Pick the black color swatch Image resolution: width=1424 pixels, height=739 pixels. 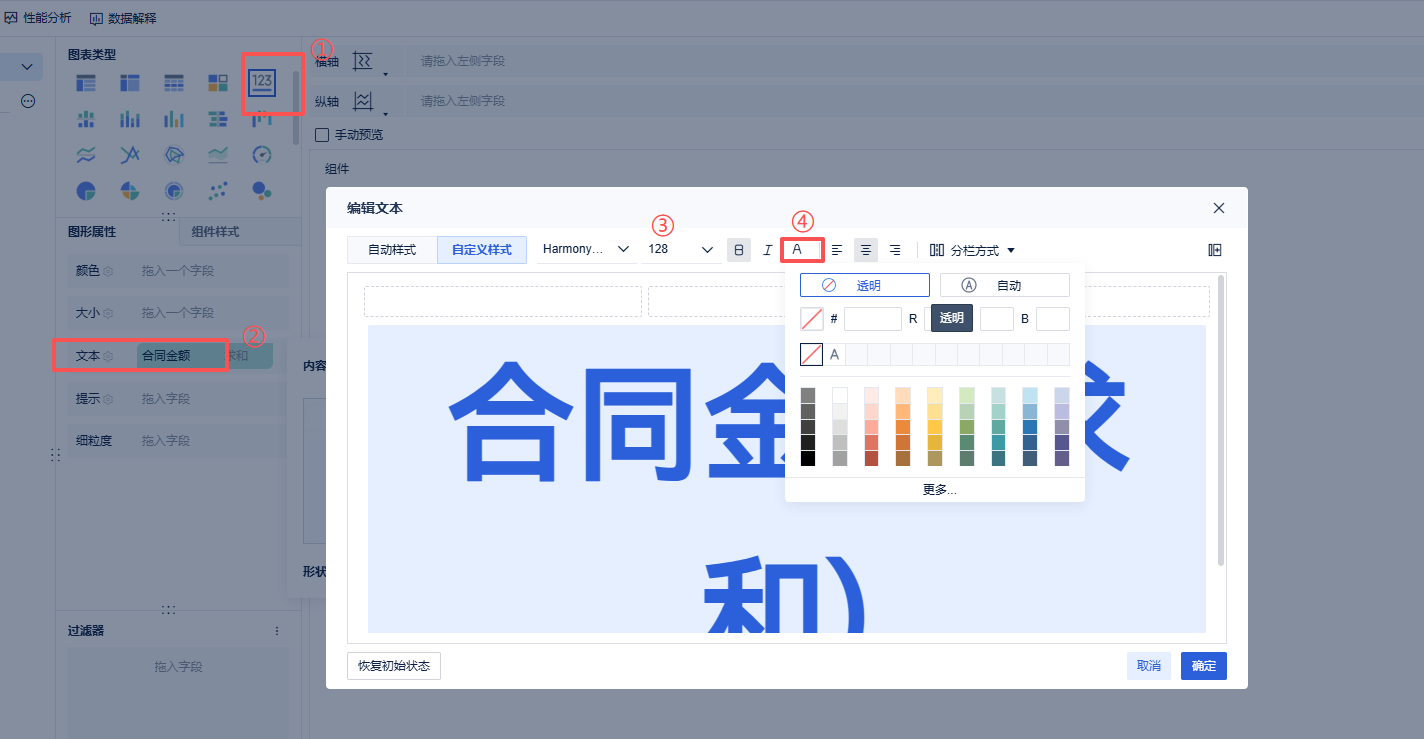coord(808,458)
